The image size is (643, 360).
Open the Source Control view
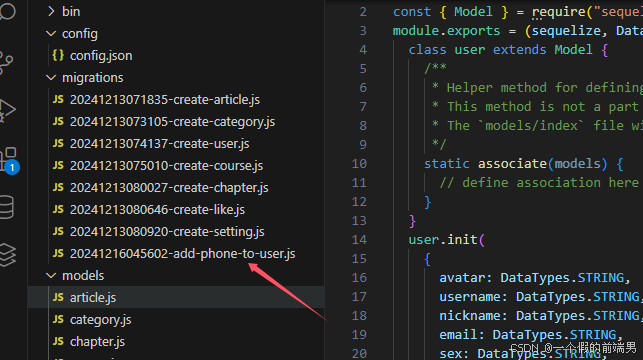(x=7, y=63)
